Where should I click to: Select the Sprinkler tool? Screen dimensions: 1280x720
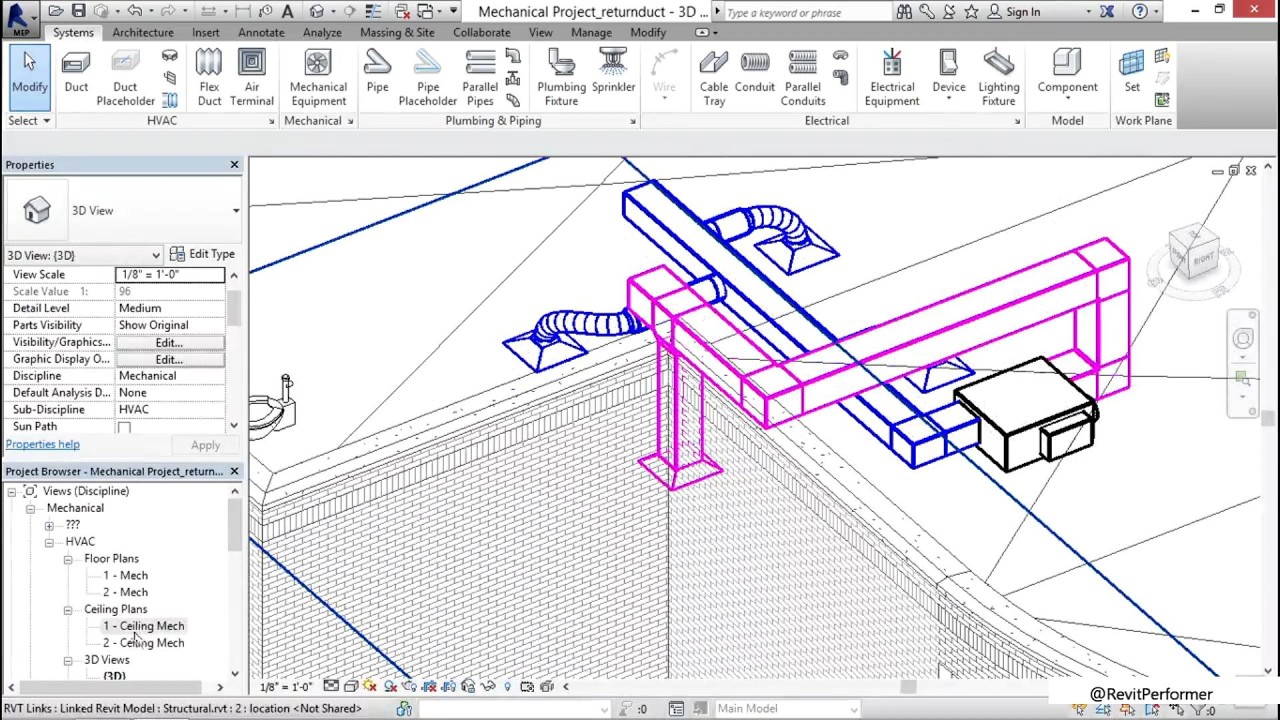click(613, 72)
